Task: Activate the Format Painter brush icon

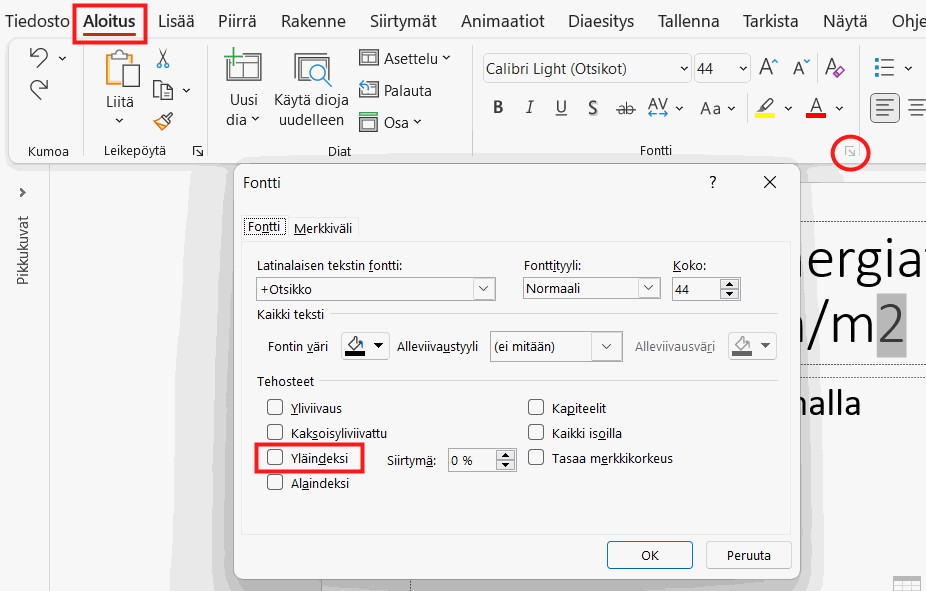Action: point(163,122)
